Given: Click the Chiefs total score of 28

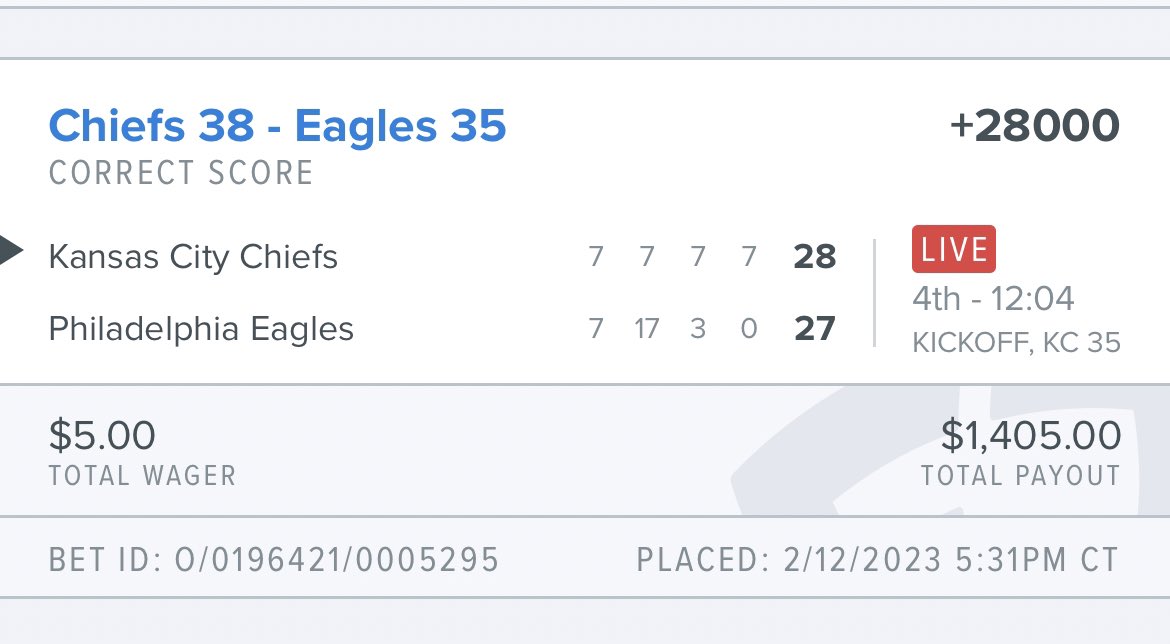Looking at the screenshot, I should click(x=818, y=256).
